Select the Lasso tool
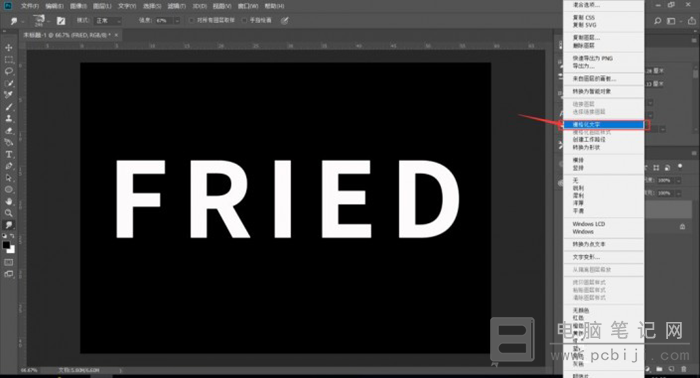This screenshot has width=700, height=378. pos(8,71)
